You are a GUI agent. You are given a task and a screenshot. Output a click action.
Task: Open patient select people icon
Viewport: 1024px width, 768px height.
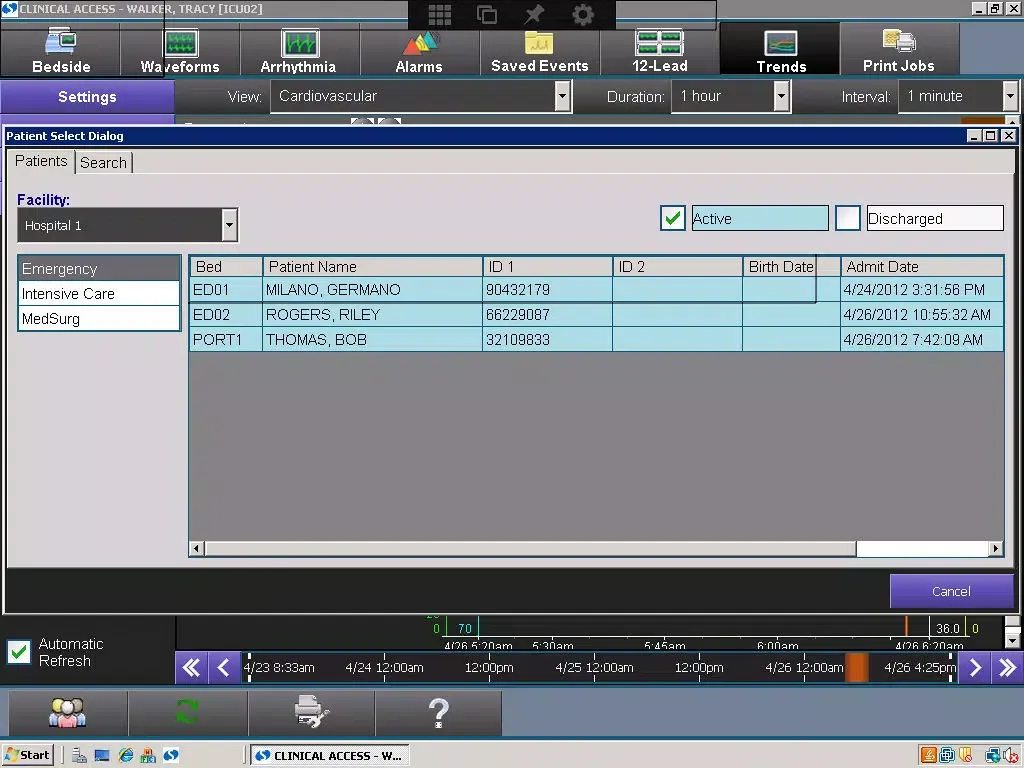(x=67, y=713)
